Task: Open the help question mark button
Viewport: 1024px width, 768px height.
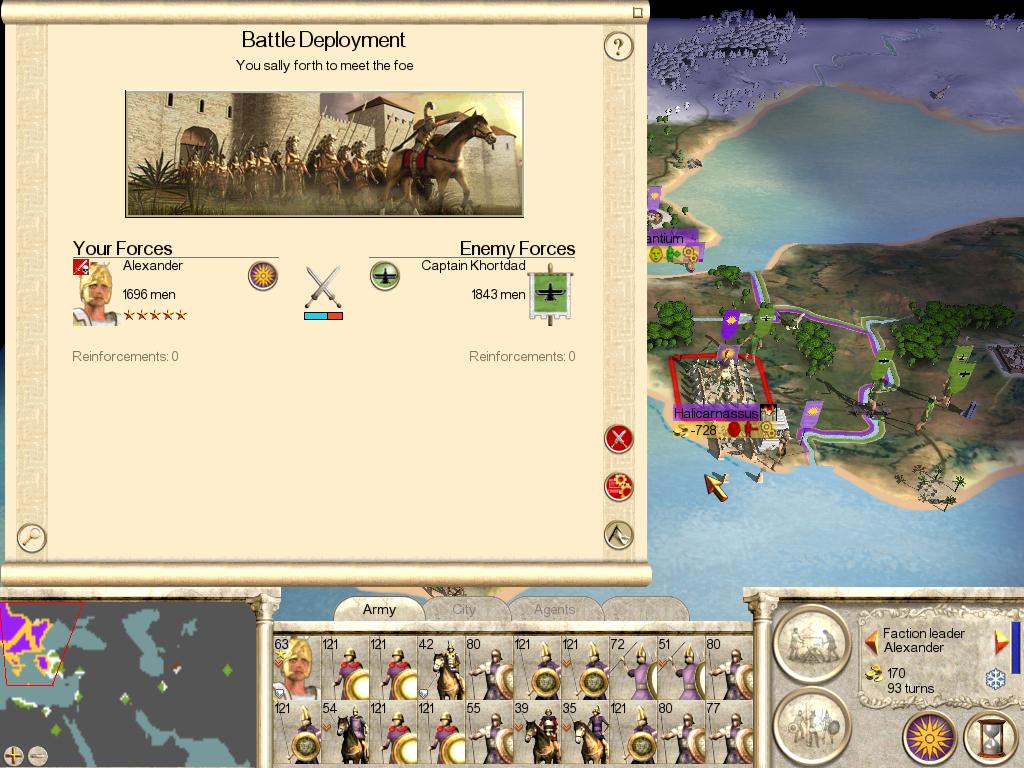Action: [618, 46]
